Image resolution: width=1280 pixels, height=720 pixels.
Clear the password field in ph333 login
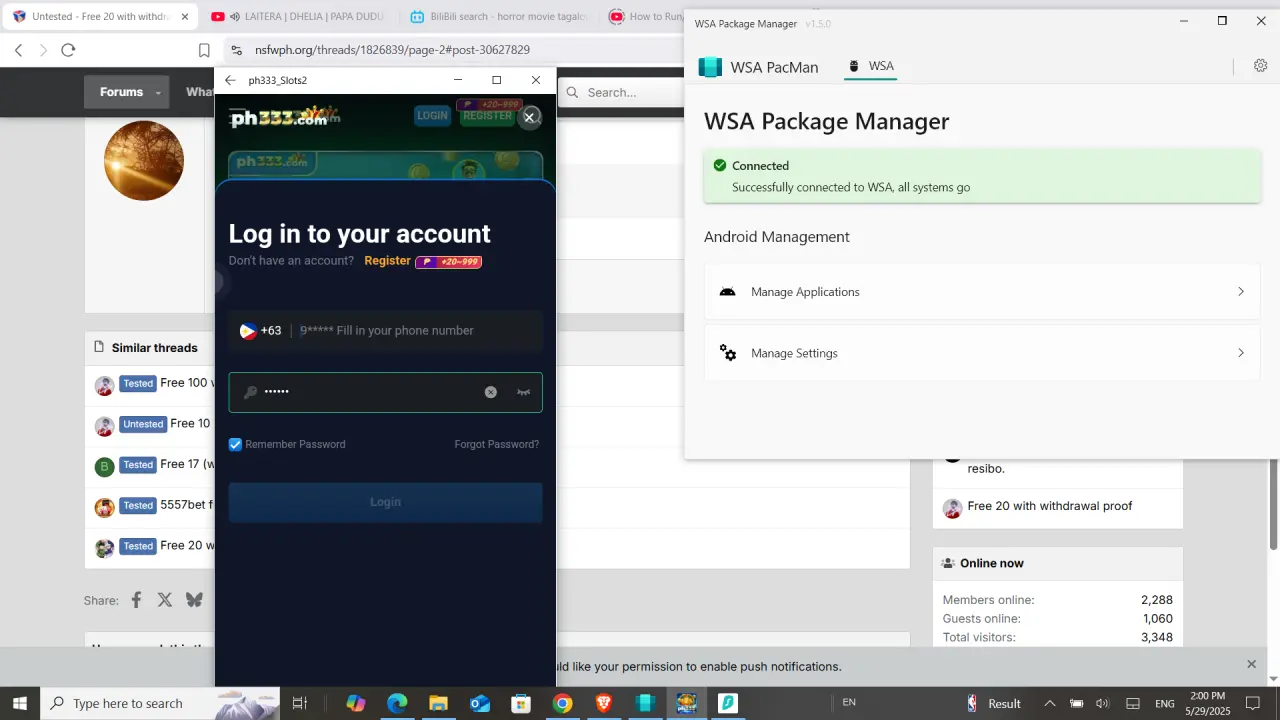coord(491,392)
